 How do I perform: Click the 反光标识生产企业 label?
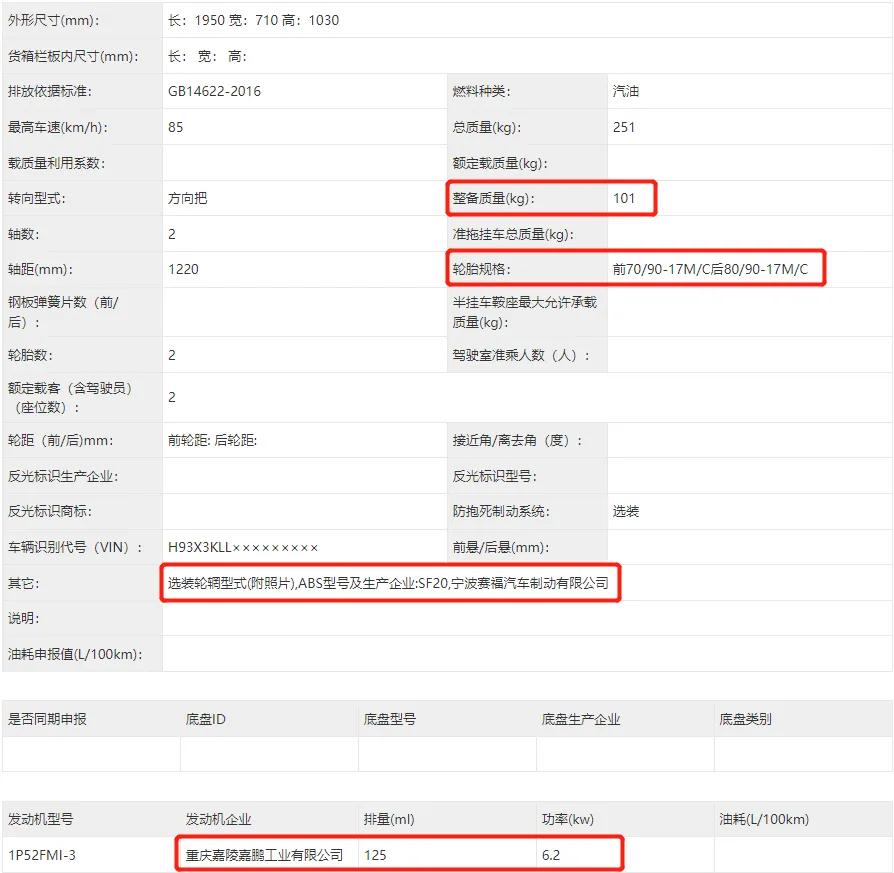point(63,477)
